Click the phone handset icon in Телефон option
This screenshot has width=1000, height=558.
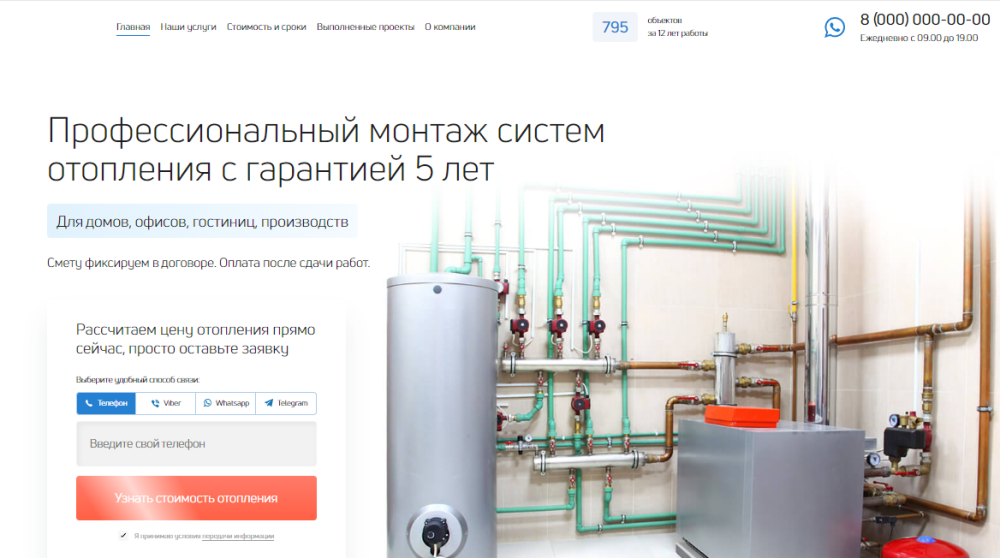89,403
